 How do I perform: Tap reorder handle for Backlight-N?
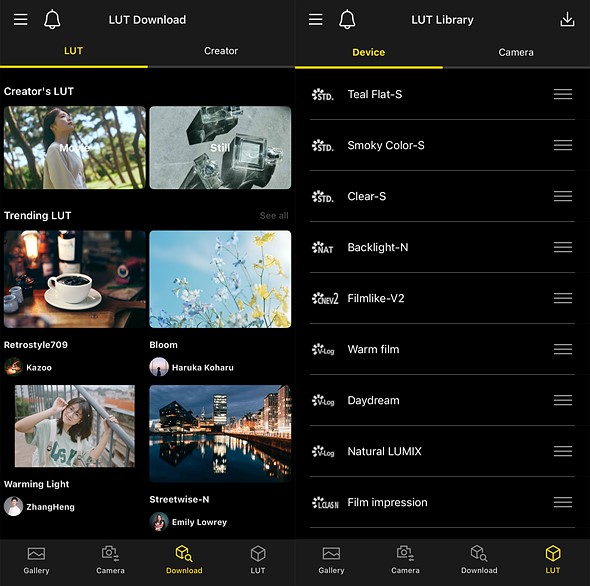click(563, 247)
